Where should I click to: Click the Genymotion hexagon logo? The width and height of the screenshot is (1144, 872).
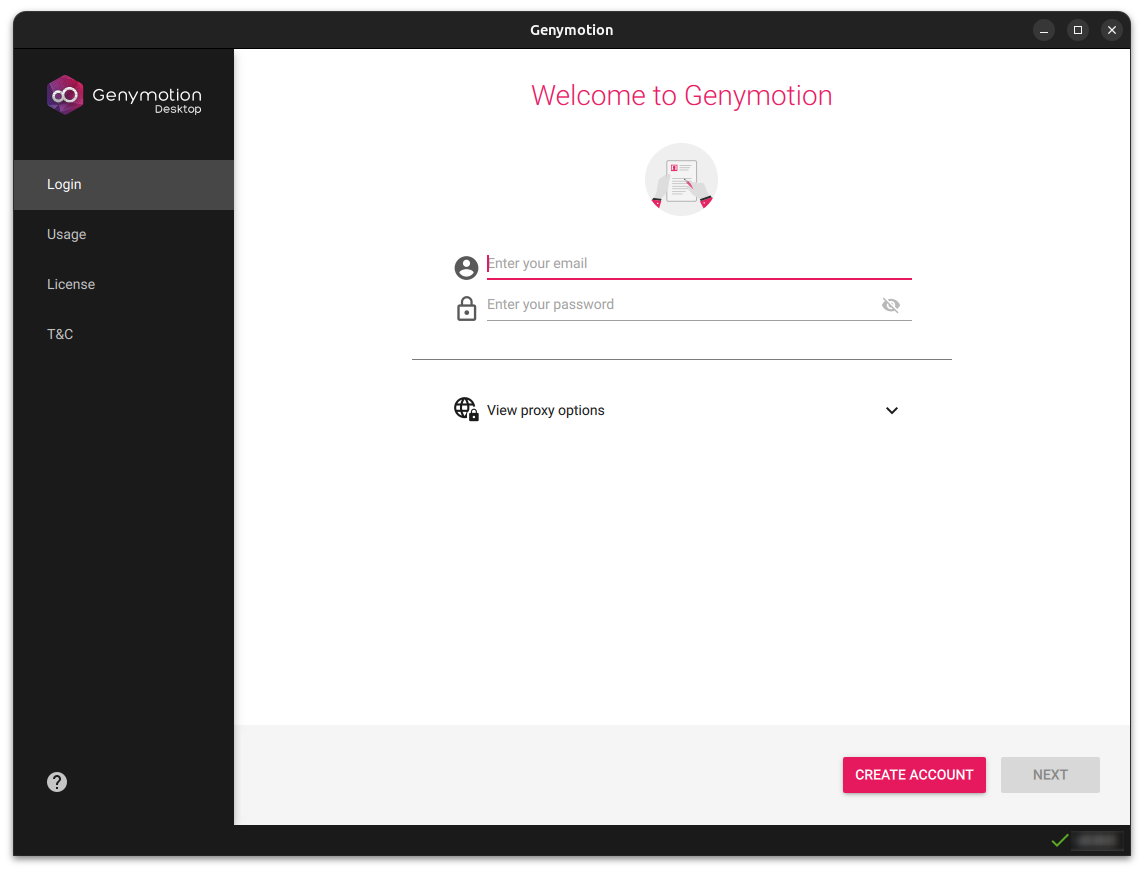point(64,95)
